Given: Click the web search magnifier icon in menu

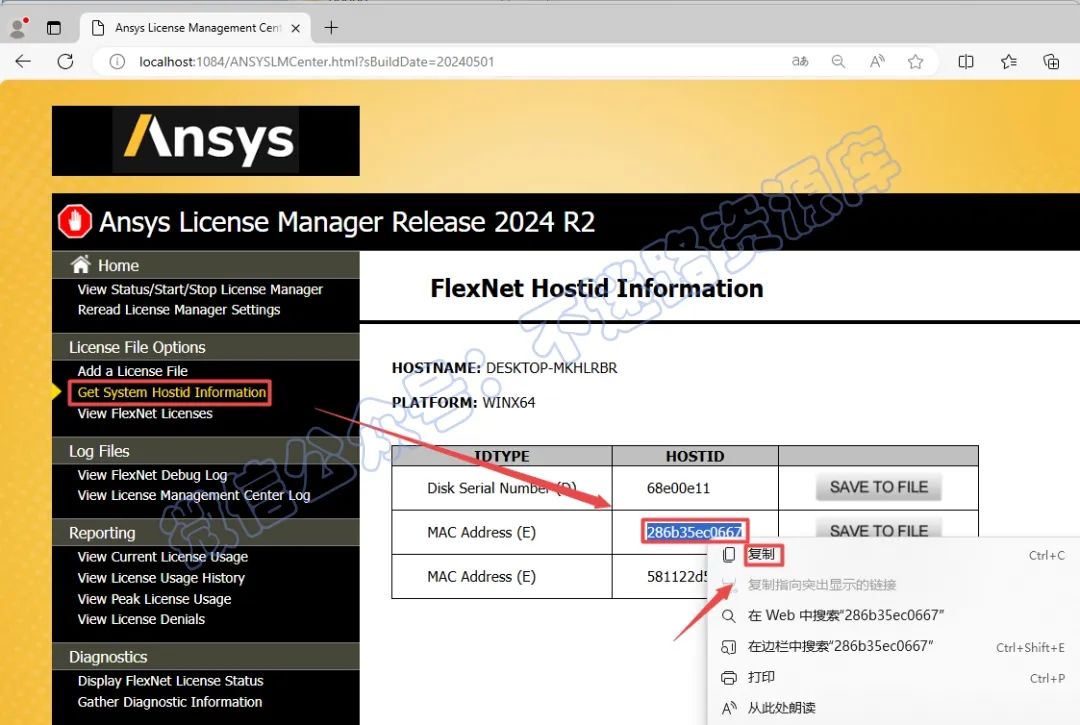Looking at the screenshot, I should 729,616.
